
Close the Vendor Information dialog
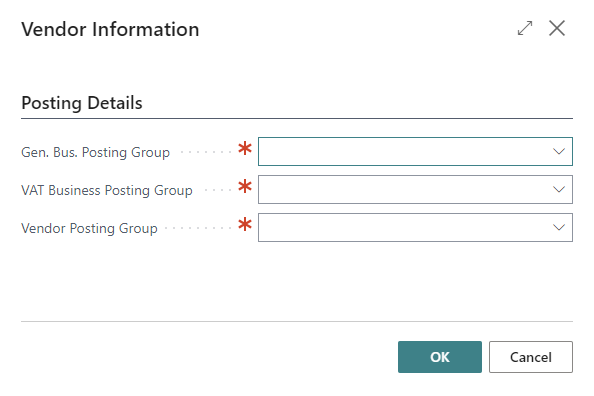(557, 28)
